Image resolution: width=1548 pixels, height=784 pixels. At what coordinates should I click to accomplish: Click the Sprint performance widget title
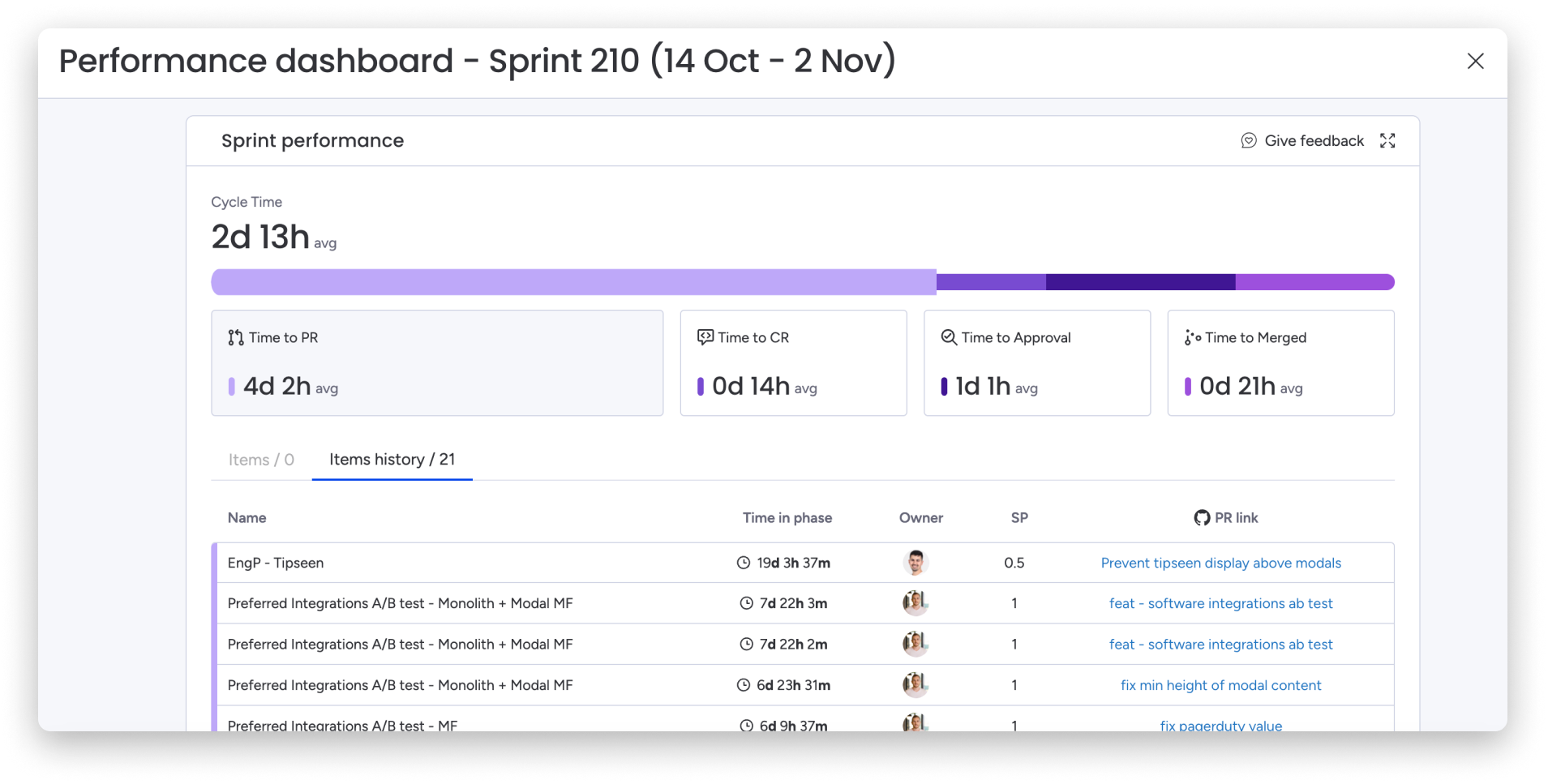coord(312,140)
